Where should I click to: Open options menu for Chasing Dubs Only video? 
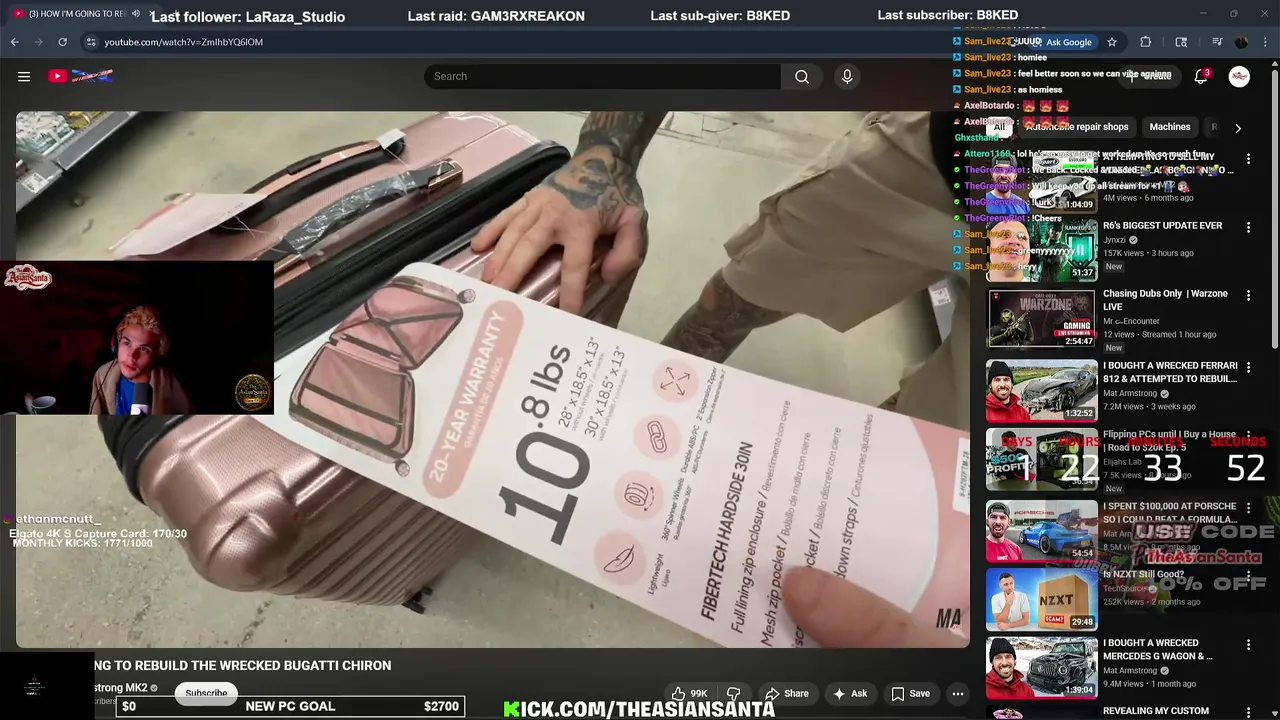(x=1248, y=296)
